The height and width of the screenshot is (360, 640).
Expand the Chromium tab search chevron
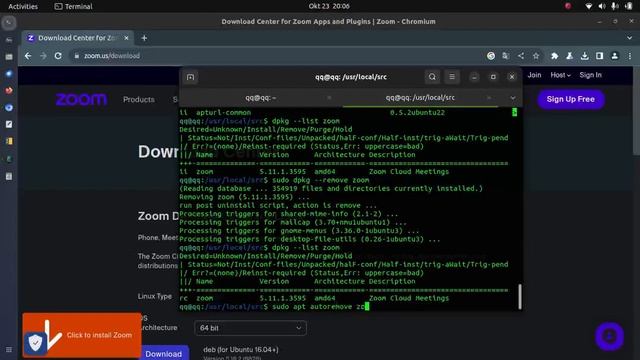click(x=629, y=38)
